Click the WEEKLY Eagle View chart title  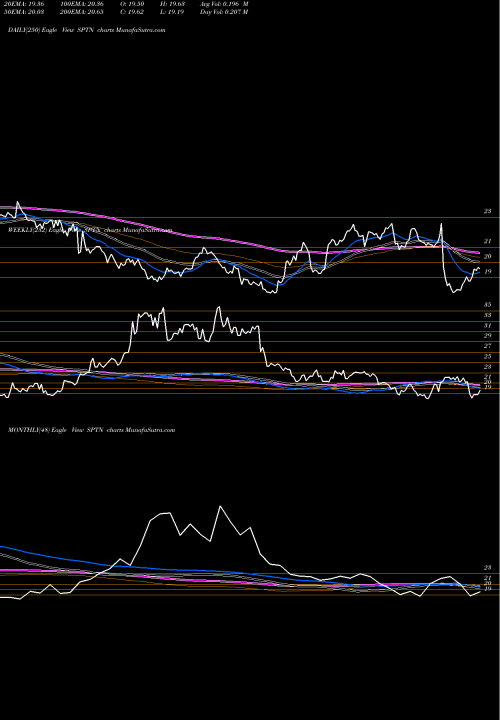click(x=90, y=231)
